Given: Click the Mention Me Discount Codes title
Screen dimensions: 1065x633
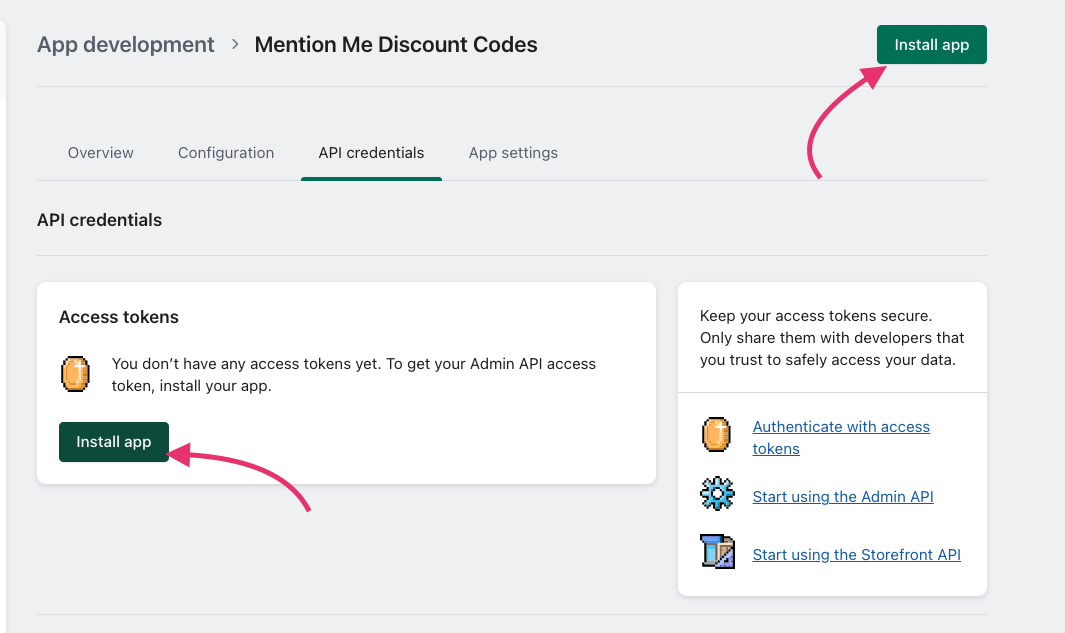Looking at the screenshot, I should pyautogui.click(x=396, y=45).
